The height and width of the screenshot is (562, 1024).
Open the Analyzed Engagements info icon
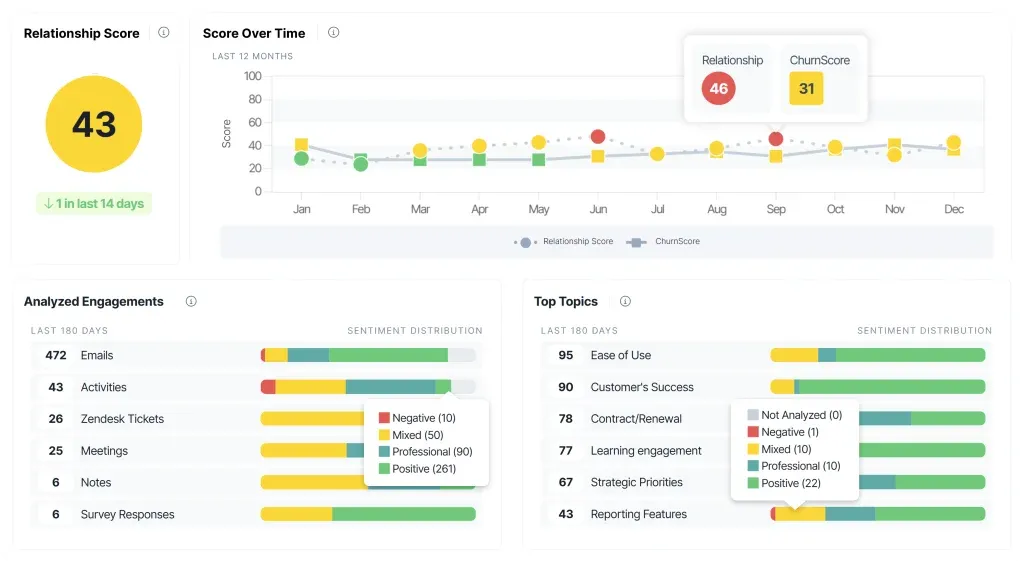pos(191,301)
